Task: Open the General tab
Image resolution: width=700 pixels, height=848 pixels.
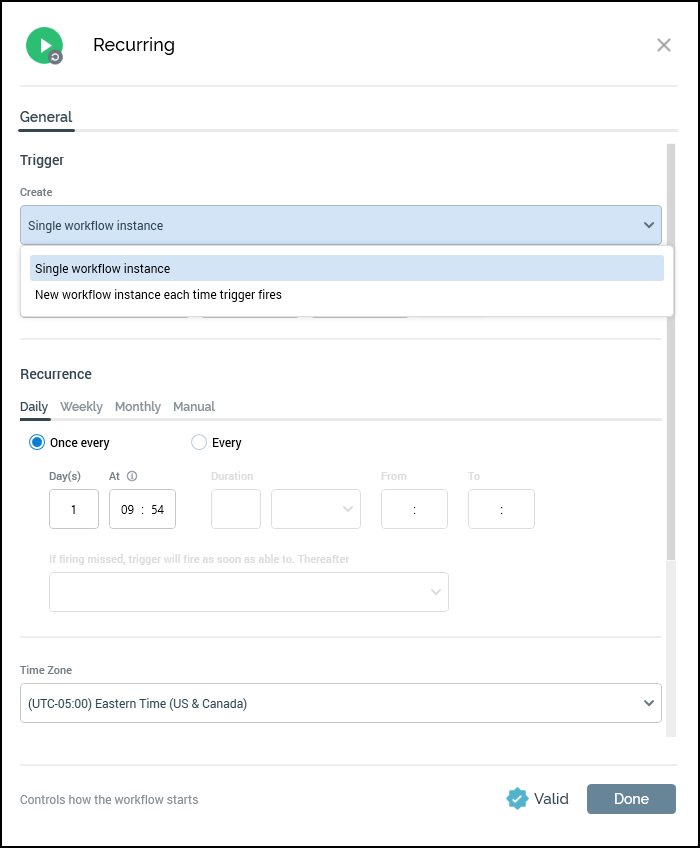Action: coord(46,117)
